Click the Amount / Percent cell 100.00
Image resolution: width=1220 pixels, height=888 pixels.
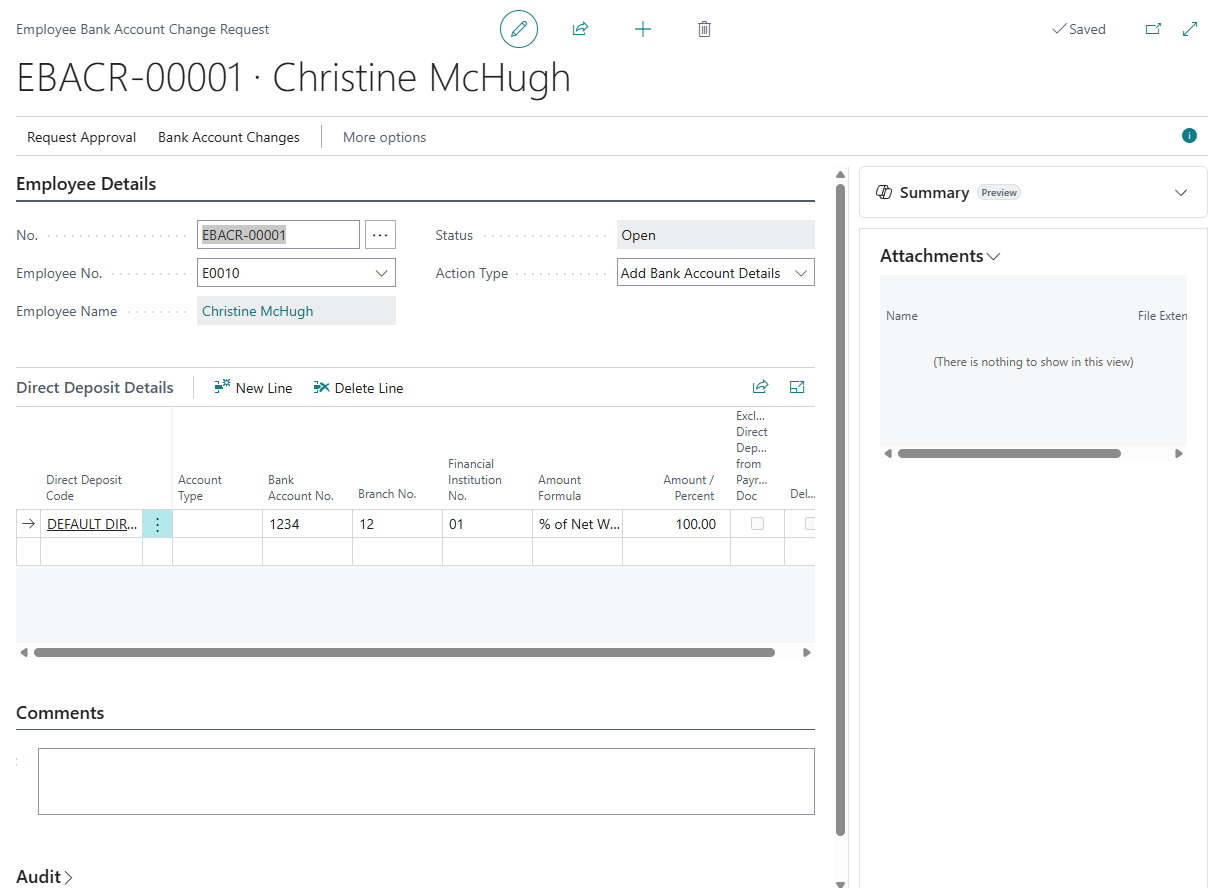click(676, 524)
